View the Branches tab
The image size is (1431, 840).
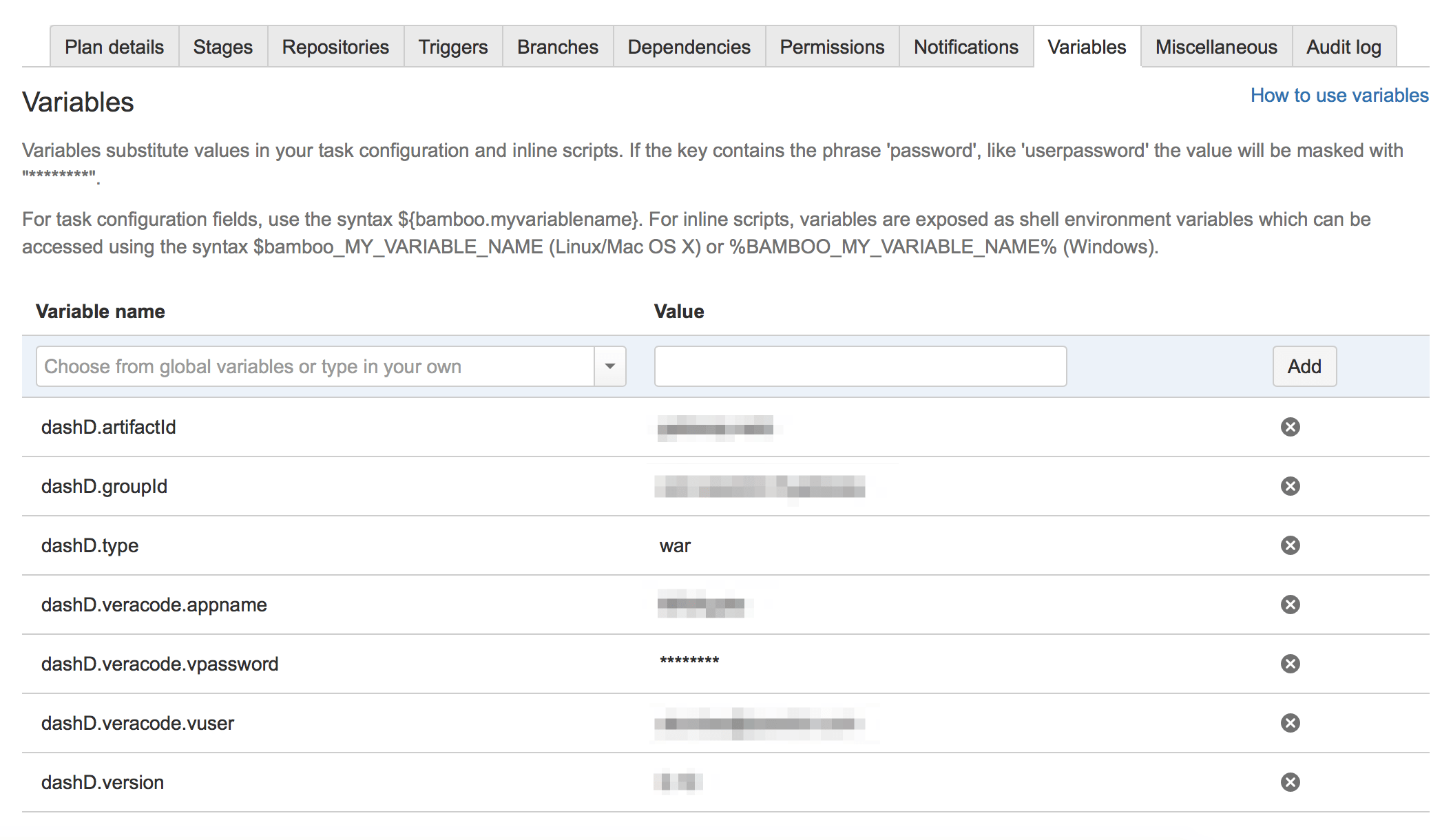557,46
